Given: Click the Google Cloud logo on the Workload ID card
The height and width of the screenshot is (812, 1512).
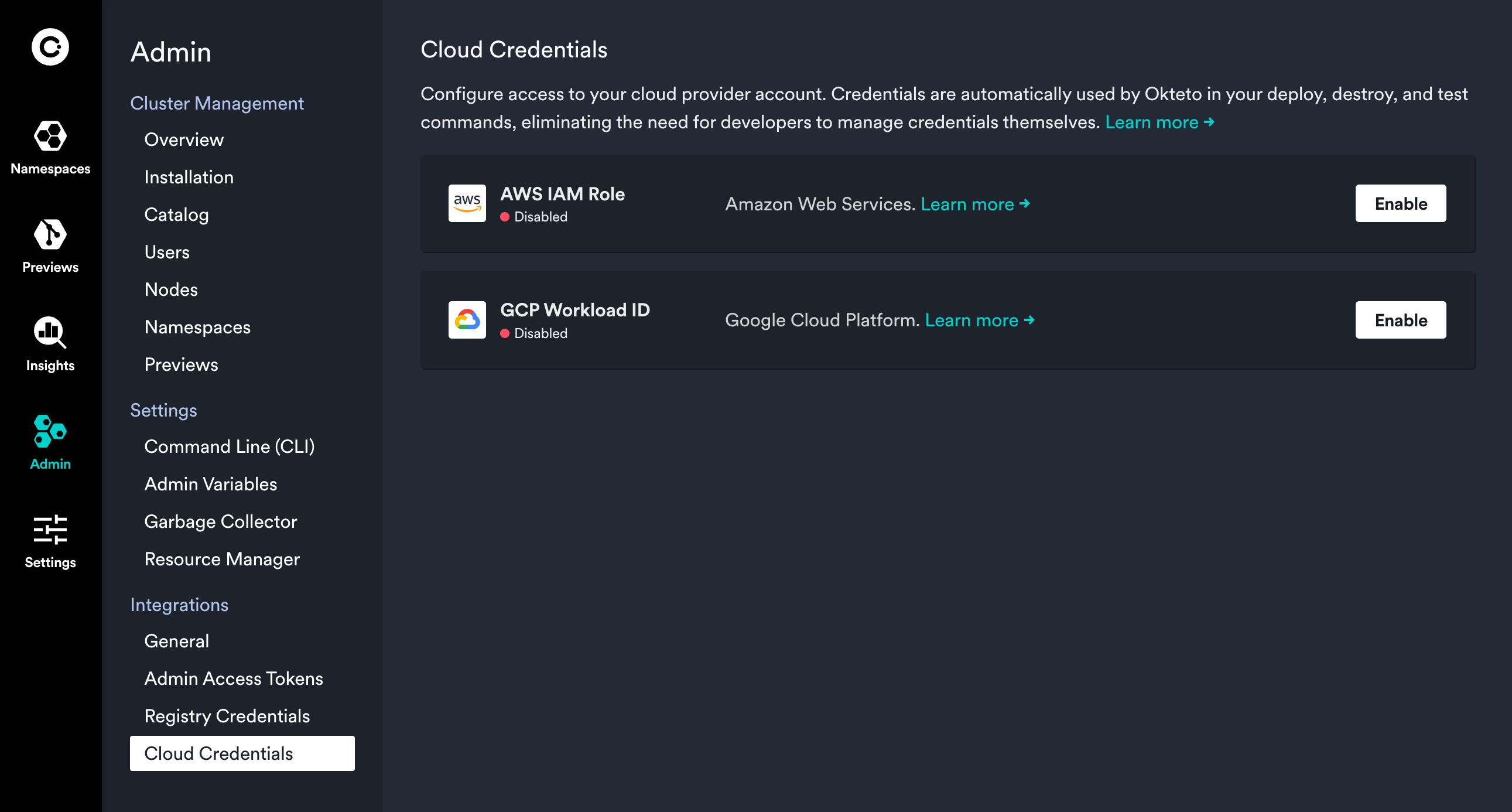Looking at the screenshot, I should (467, 319).
